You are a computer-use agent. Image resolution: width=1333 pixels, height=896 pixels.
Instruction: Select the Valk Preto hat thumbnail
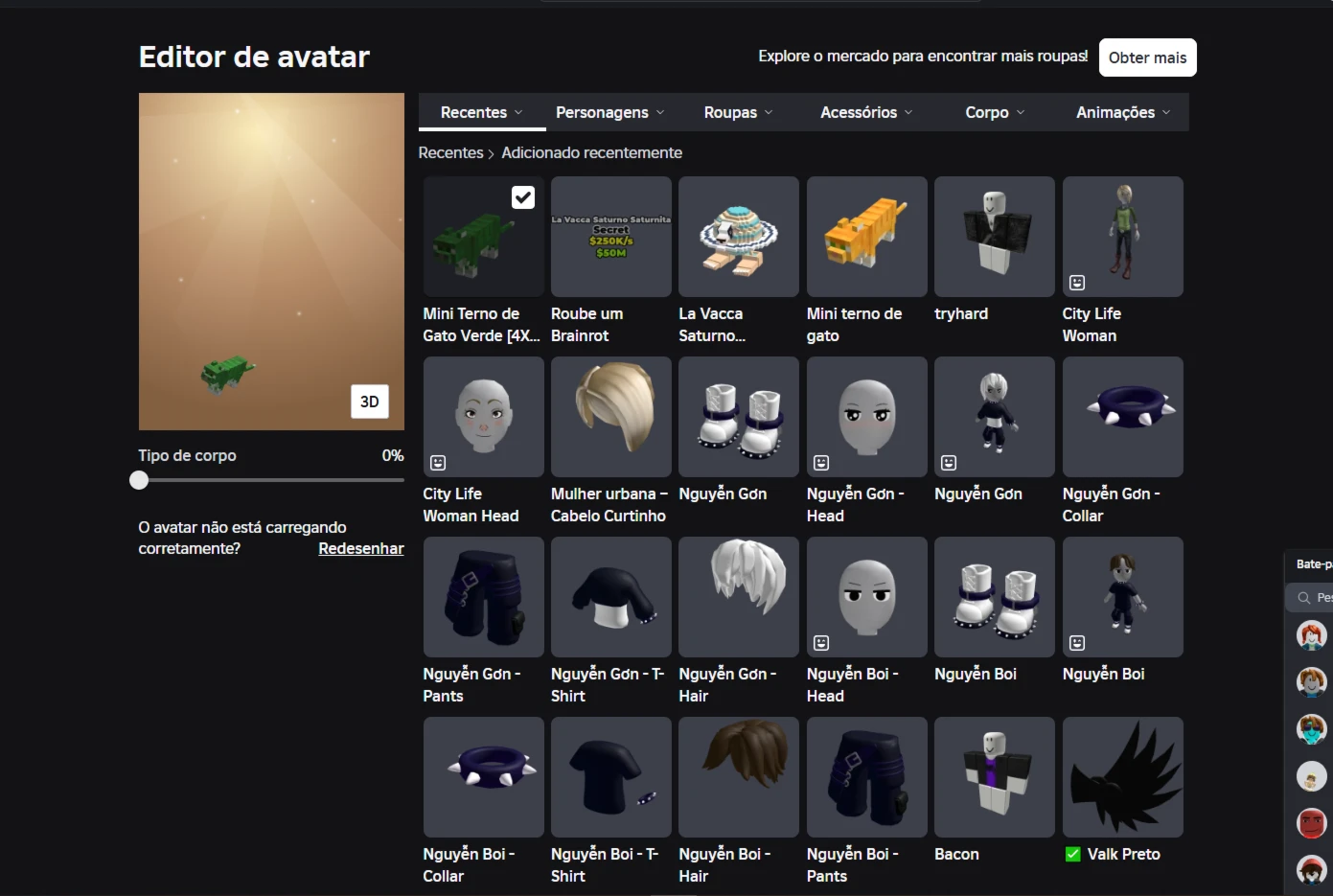coord(1123,777)
